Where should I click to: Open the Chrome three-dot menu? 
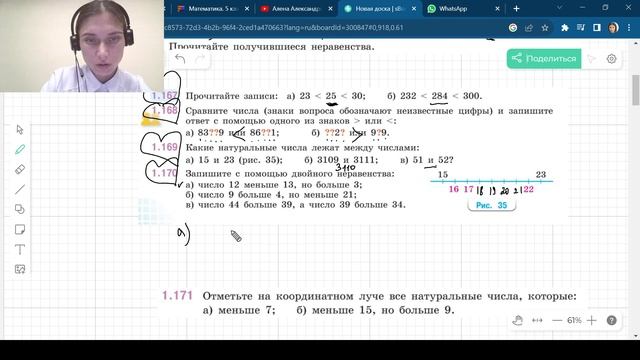coord(629,28)
